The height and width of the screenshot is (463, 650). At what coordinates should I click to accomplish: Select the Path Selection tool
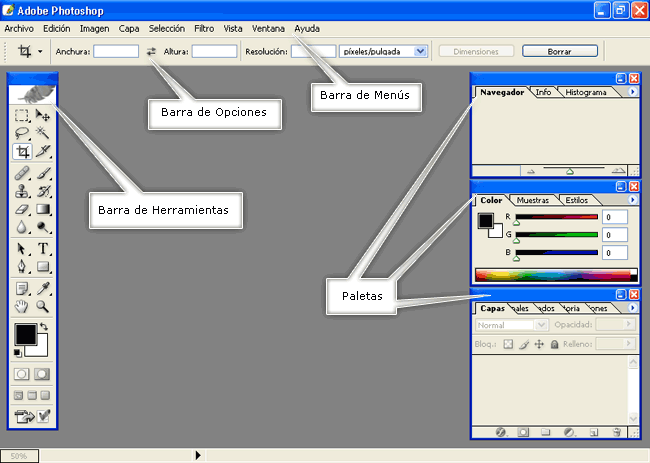[x=22, y=248]
